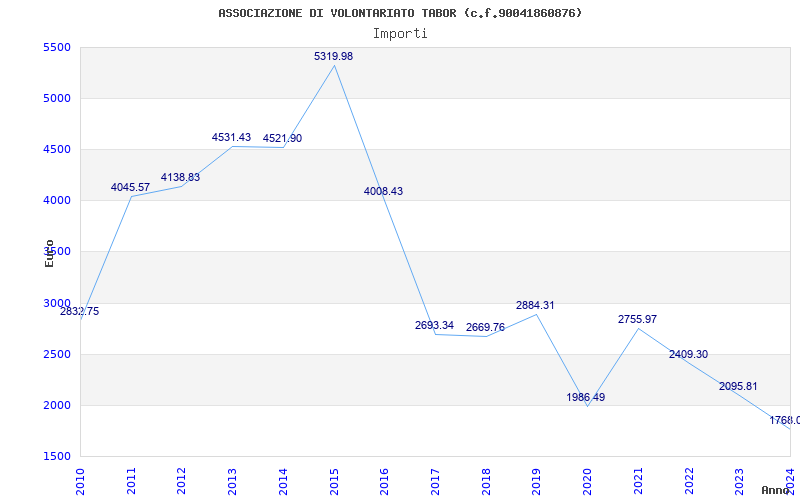The height and width of the screenshot is (500, 800).
Task: Select the data label 2693.34
Action: 434,326
